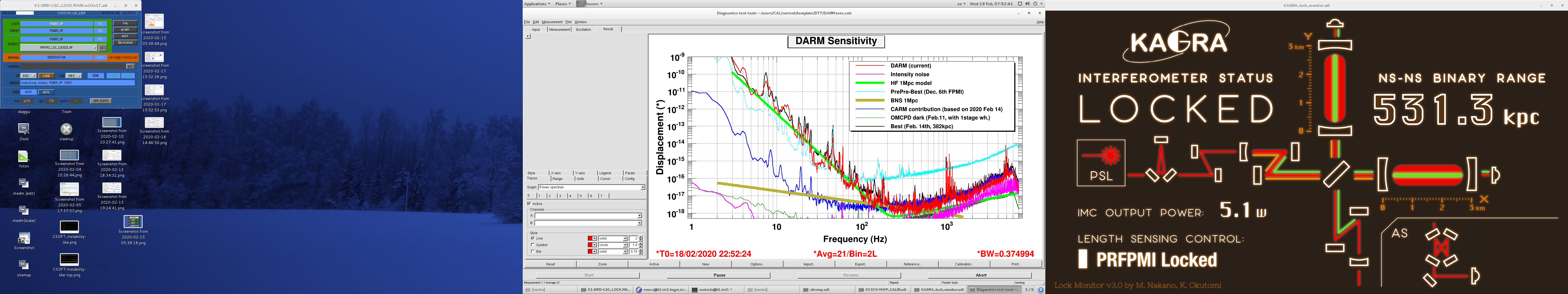Click the Abort button

point(981,275)
